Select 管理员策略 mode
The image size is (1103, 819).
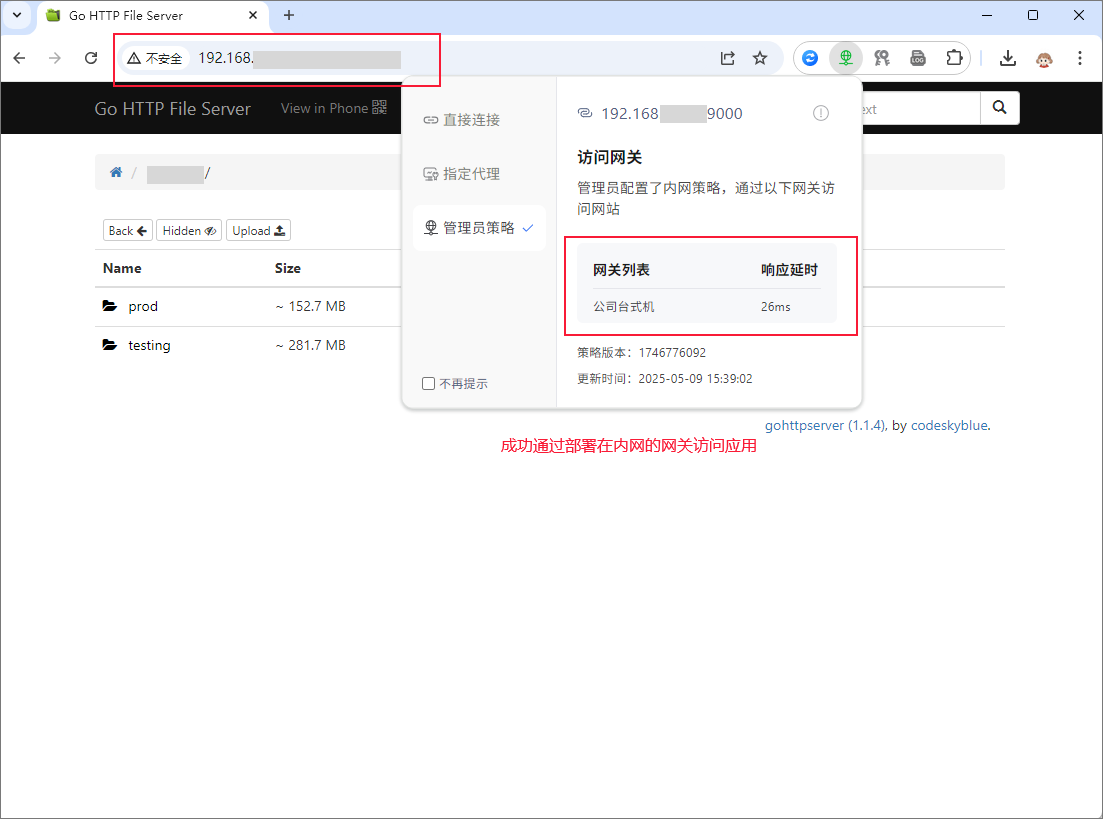[x=479, y=228]
